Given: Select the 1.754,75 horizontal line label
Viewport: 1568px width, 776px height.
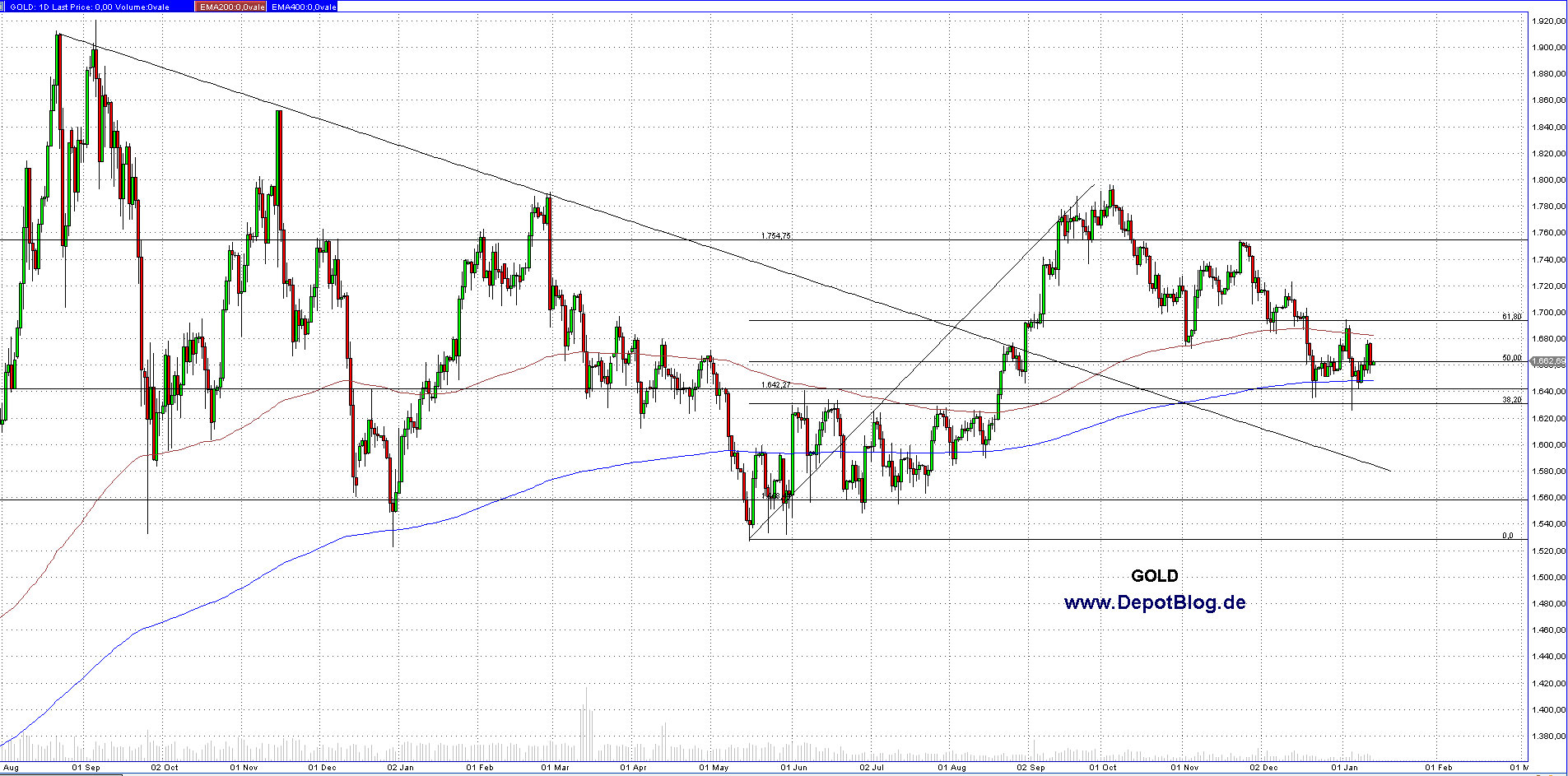Looking at the screenshot, I should click(775, 236).
